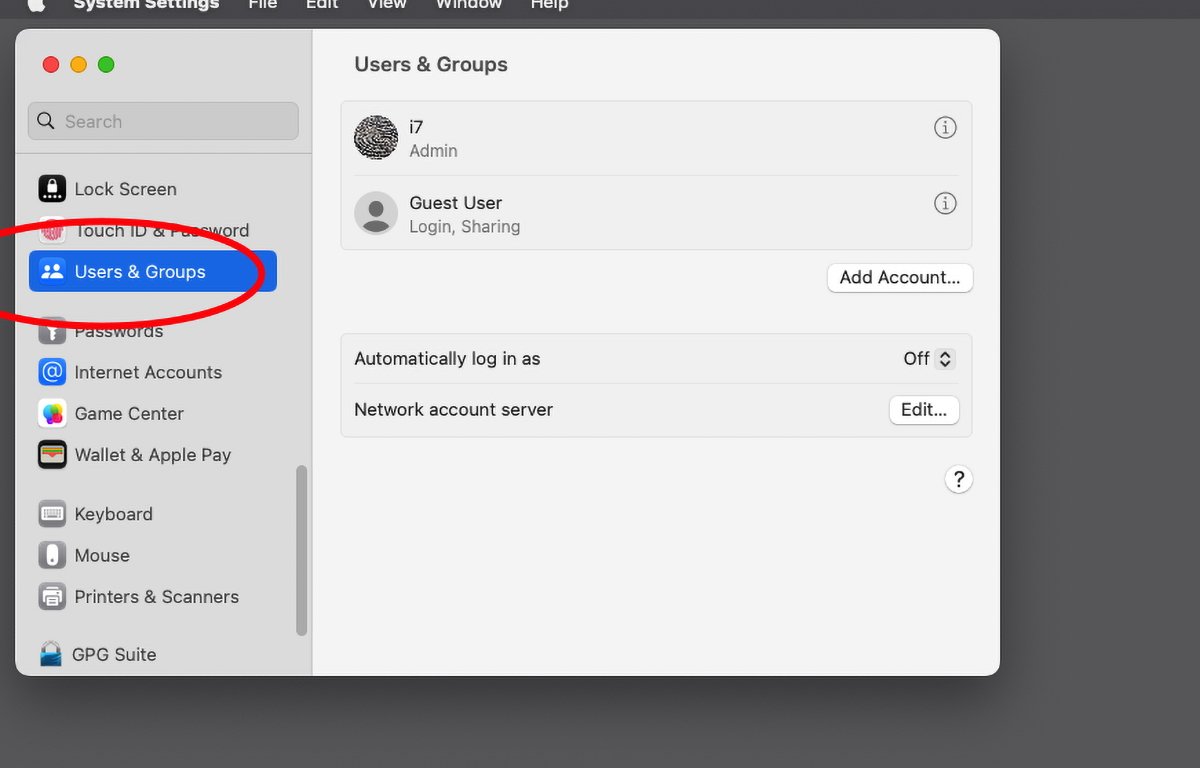Viewport: 1200px width, 768px height.
Task: Open the help question mark button
Action: [x=958, y=479]
